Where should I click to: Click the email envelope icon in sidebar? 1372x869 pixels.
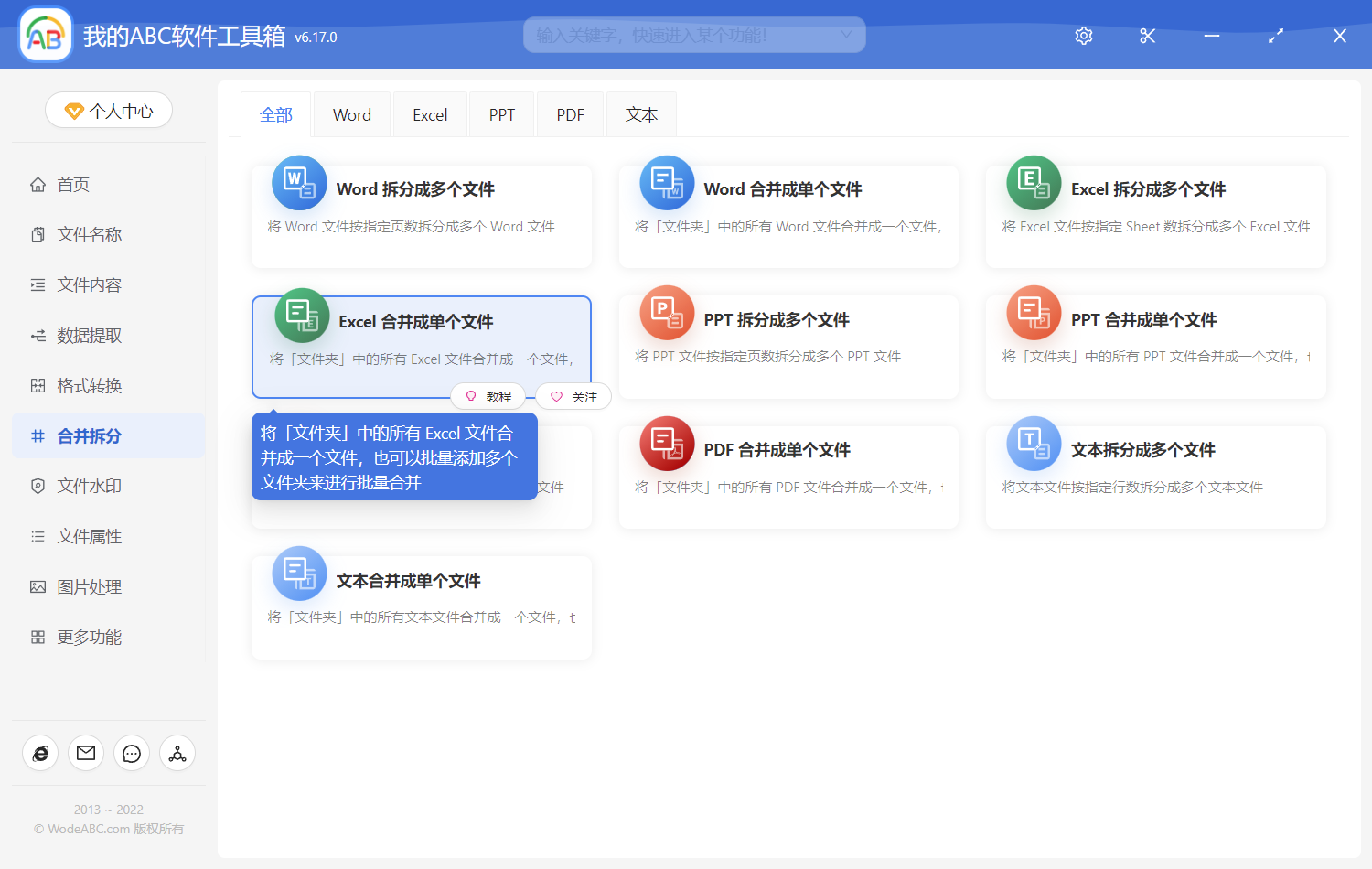tap(86, 754)
